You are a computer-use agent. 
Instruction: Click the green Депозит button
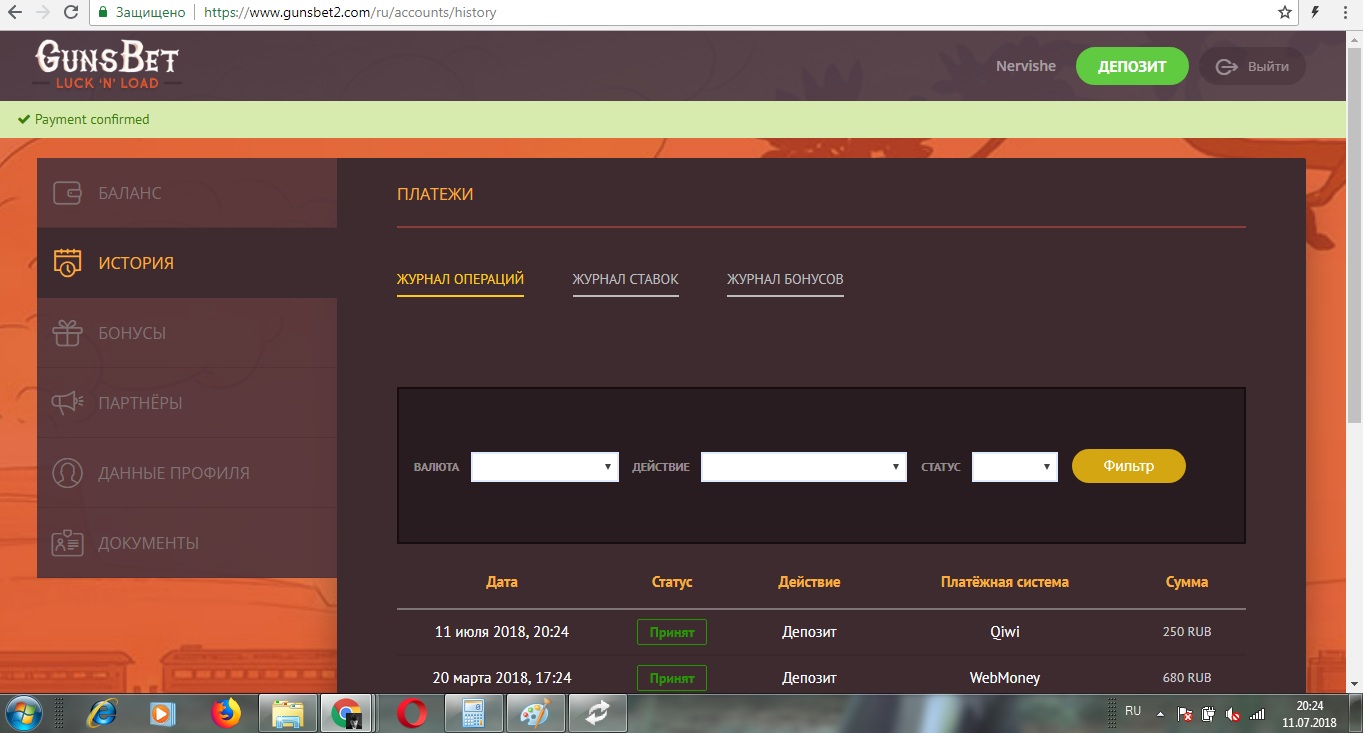pos(1132,67)
